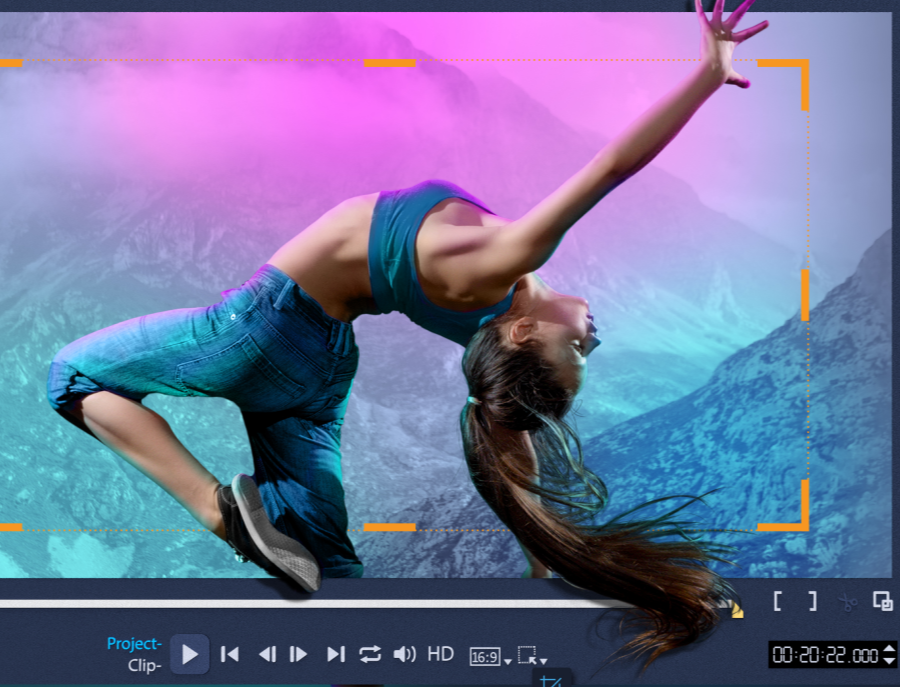Step back to previous frame

click(267, 654)
